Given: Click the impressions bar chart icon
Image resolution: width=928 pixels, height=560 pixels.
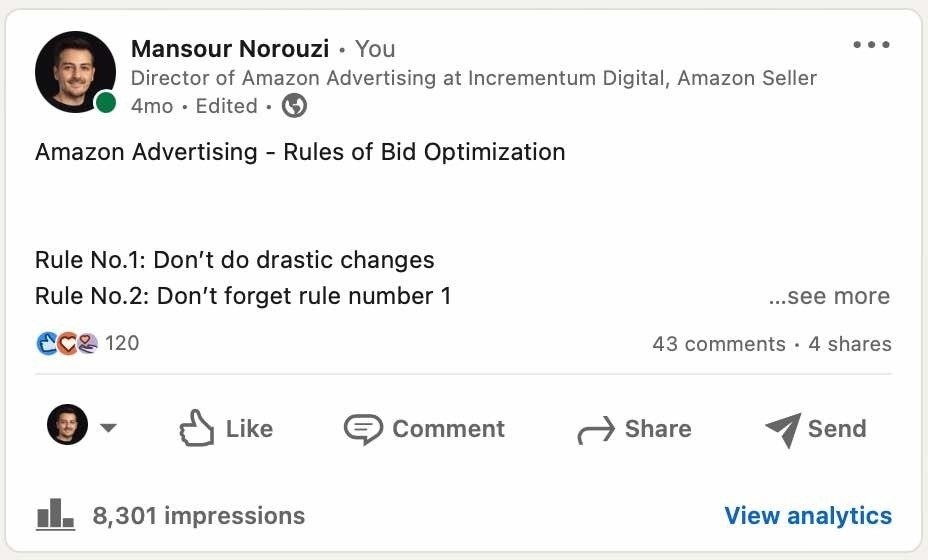Looking at the screenshot, I should [x=55, y=515].
